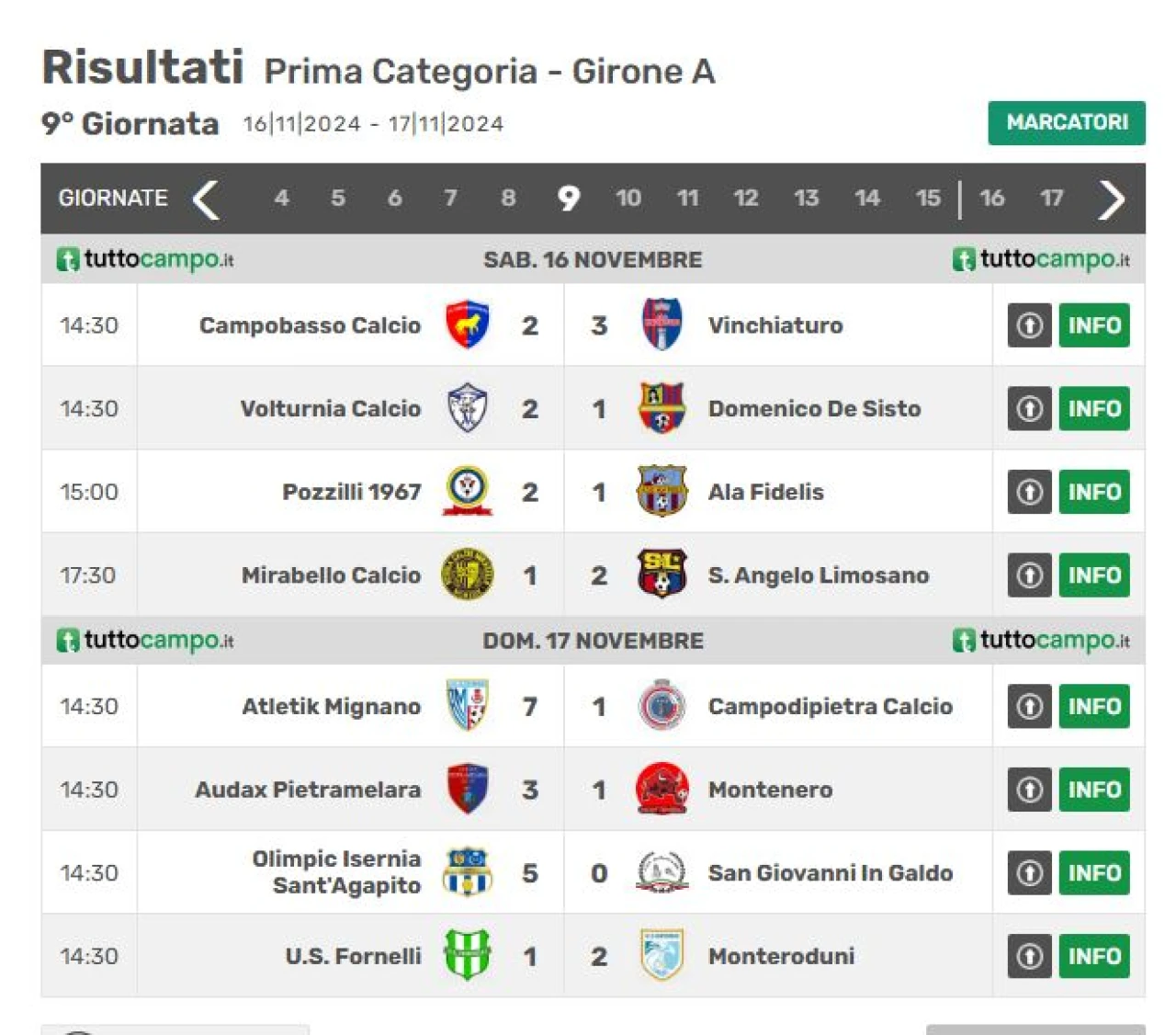Image resolution: width=1176 pixels, height=1035 pixels.
Task: Click the circle icon beside Pozzilli 1967 INFO
Action: (1030, 492)
